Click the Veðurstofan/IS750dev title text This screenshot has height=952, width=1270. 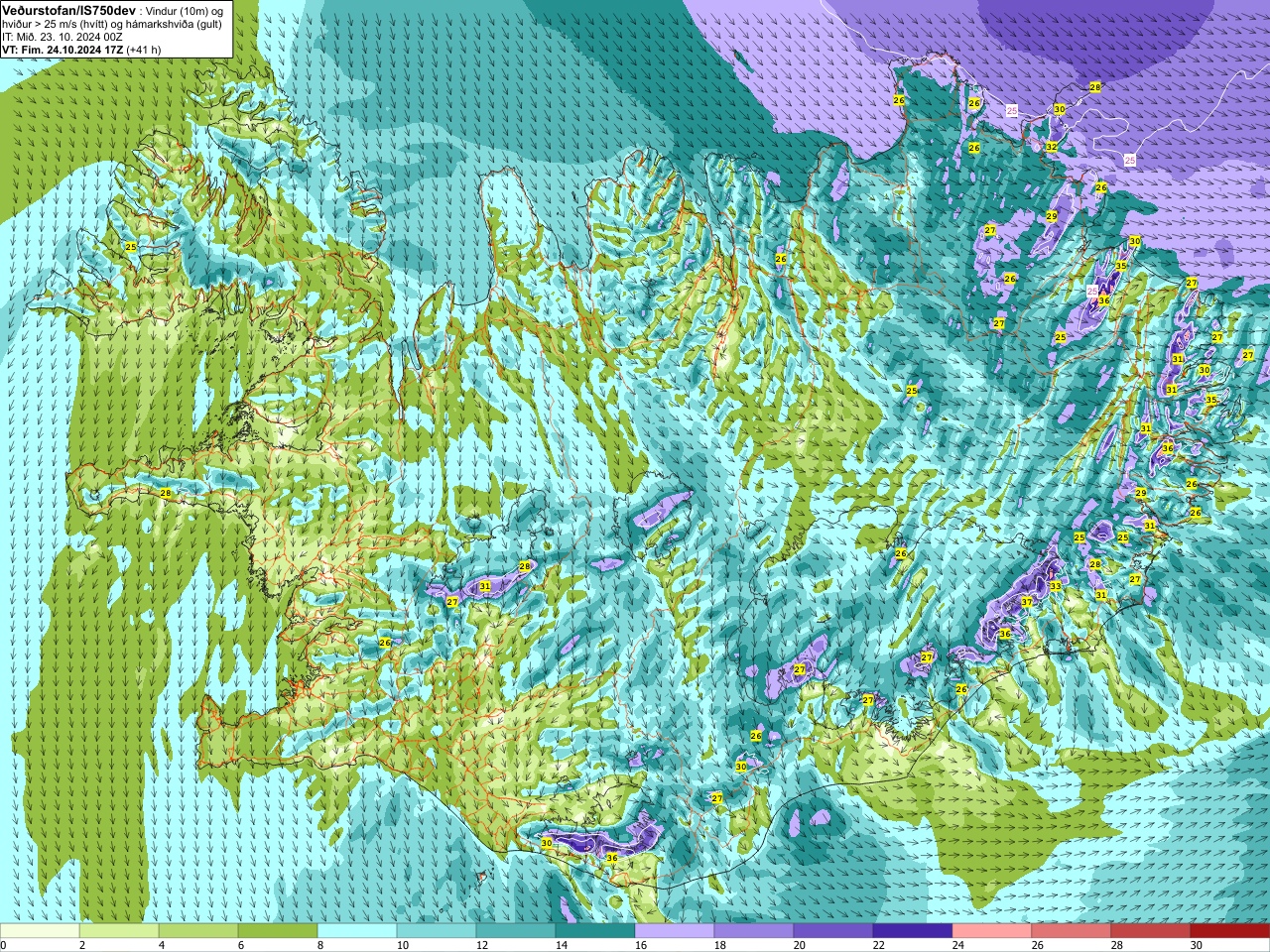click(68, 10)
